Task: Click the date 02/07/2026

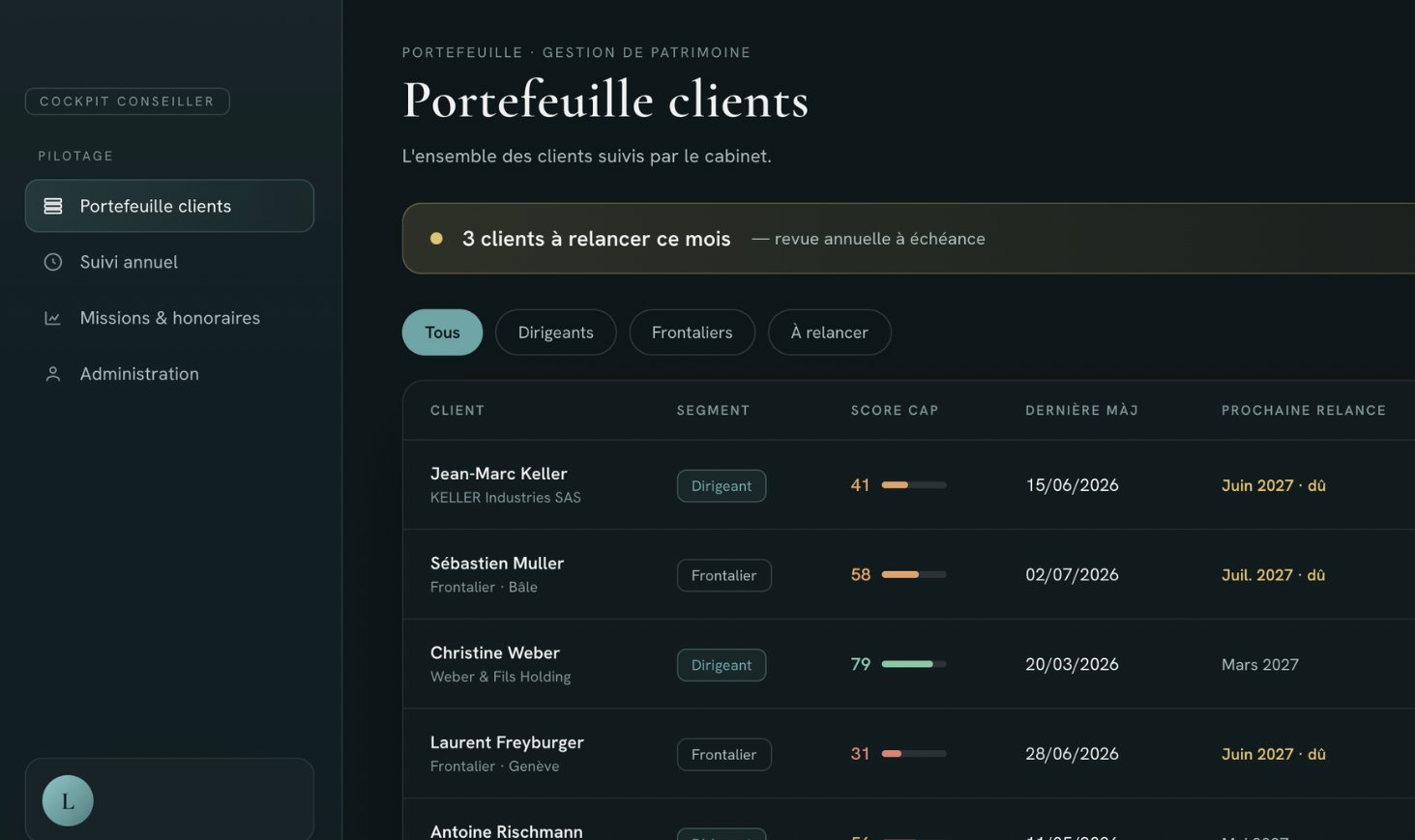Action: point(1072,574)
